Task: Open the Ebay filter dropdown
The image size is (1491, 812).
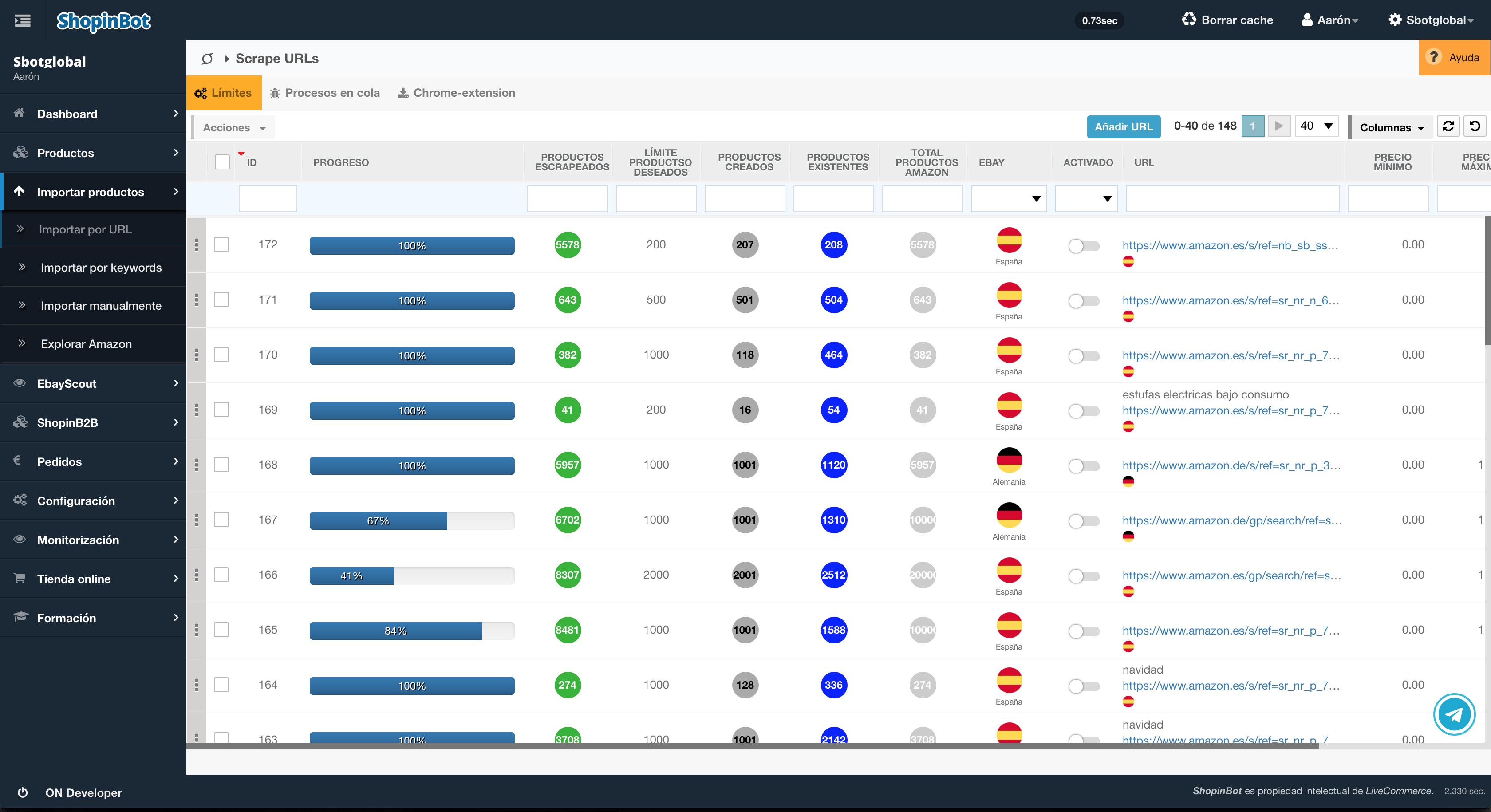Action: coord(1009,198)
